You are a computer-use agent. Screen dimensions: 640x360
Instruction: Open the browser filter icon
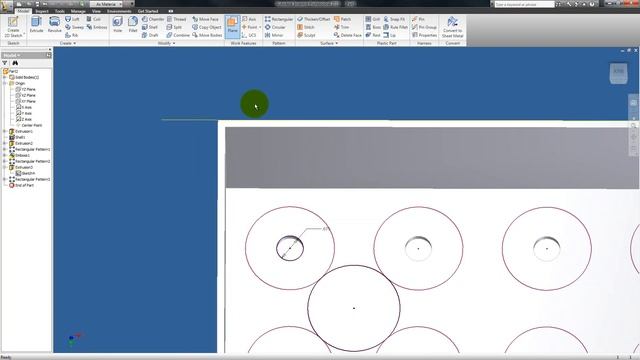click(5, 63)
